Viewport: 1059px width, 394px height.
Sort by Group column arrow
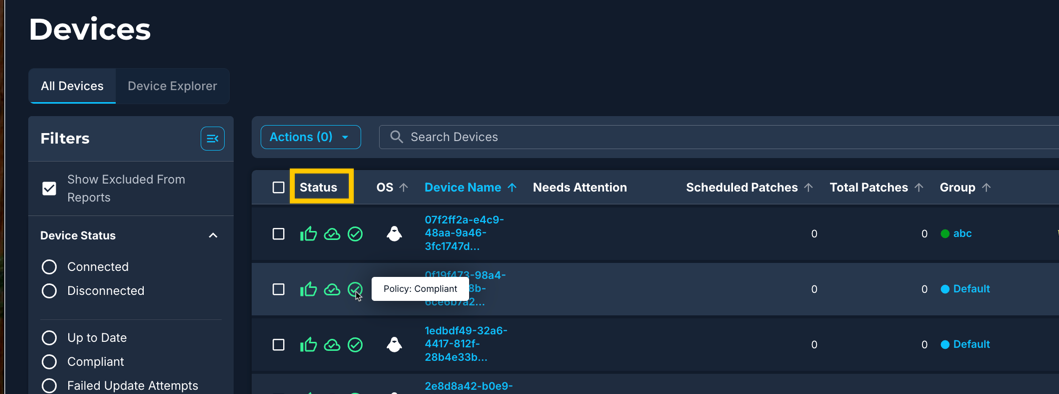986,188
